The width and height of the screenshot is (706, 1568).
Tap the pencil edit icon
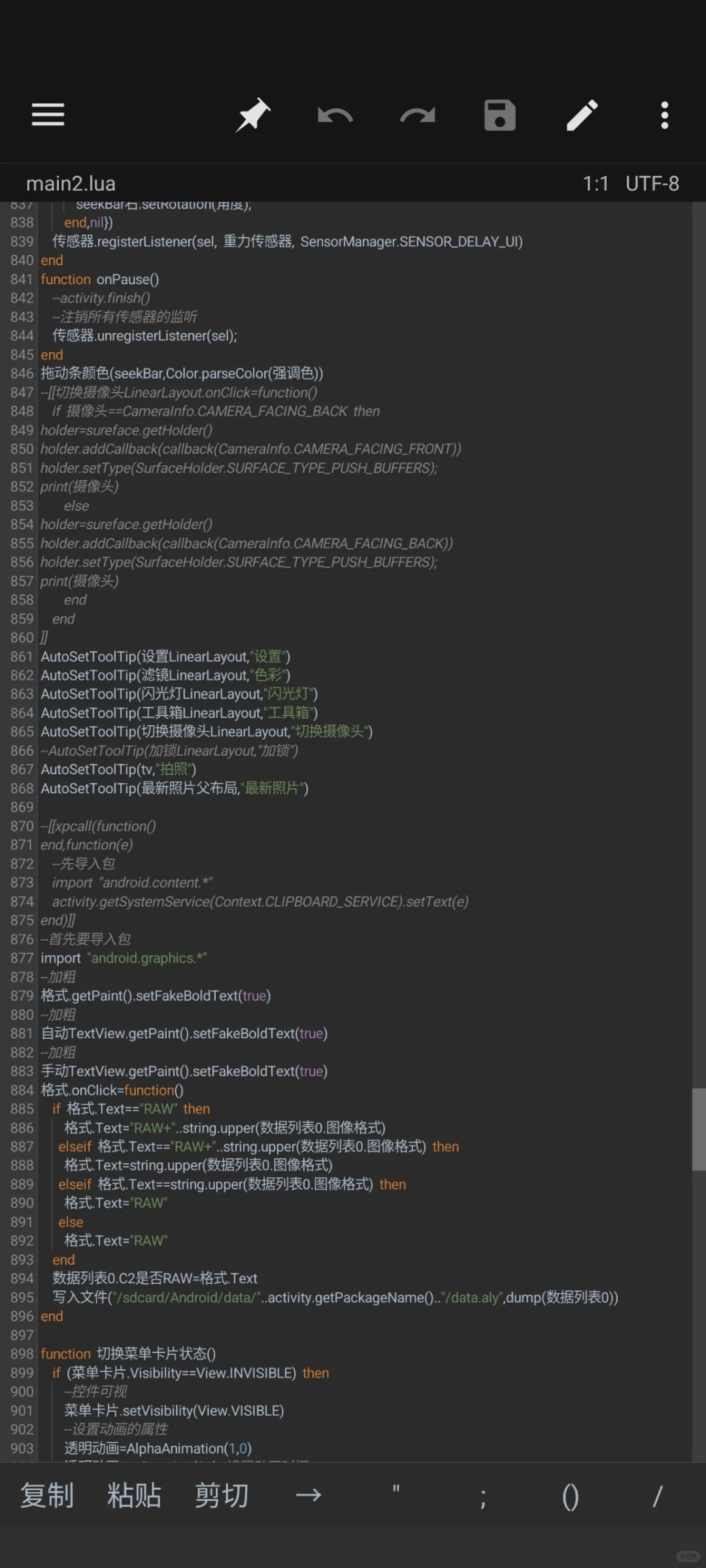[582, 115]
